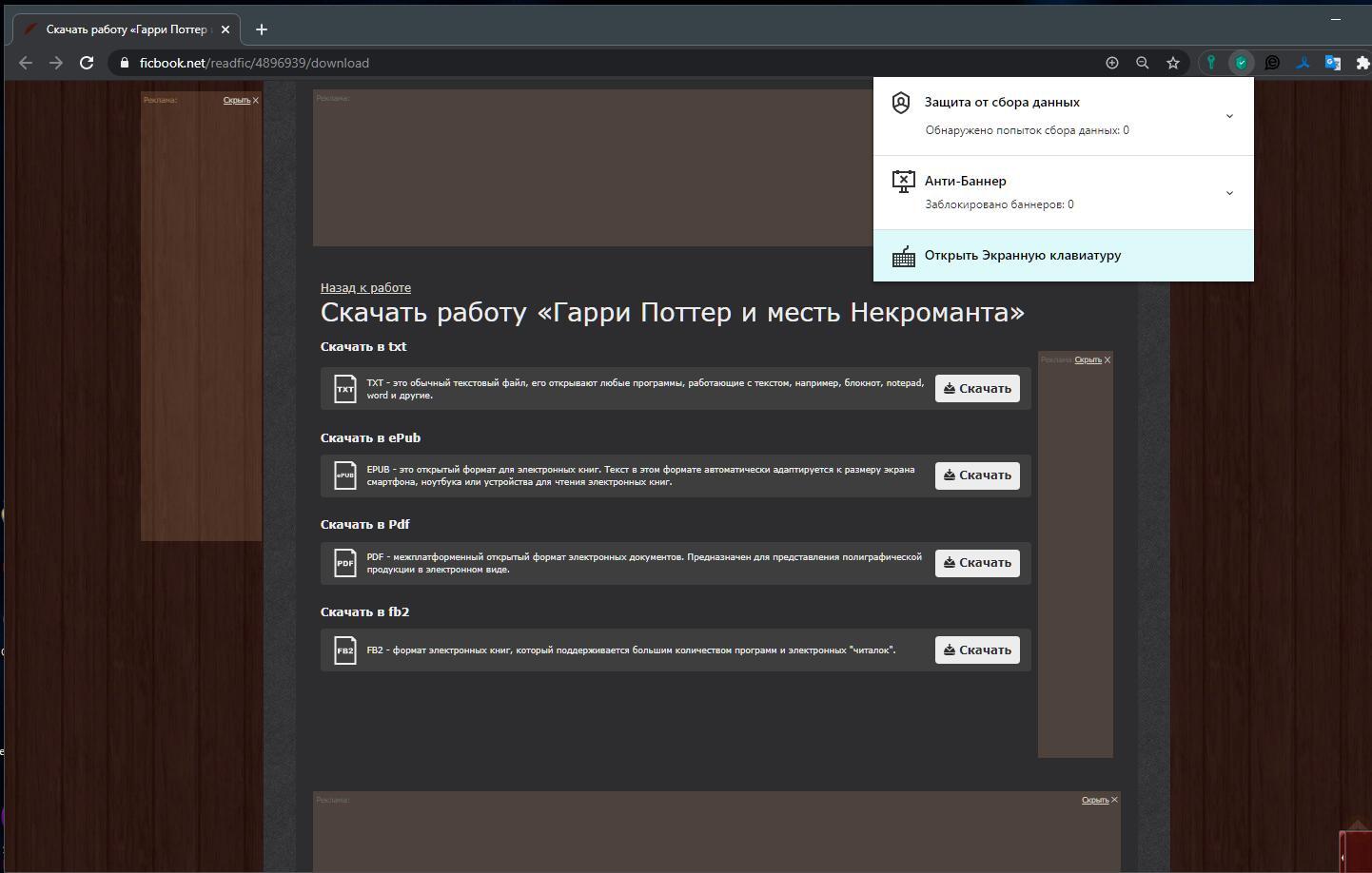Download the work in FB2 format

(977, 650)
